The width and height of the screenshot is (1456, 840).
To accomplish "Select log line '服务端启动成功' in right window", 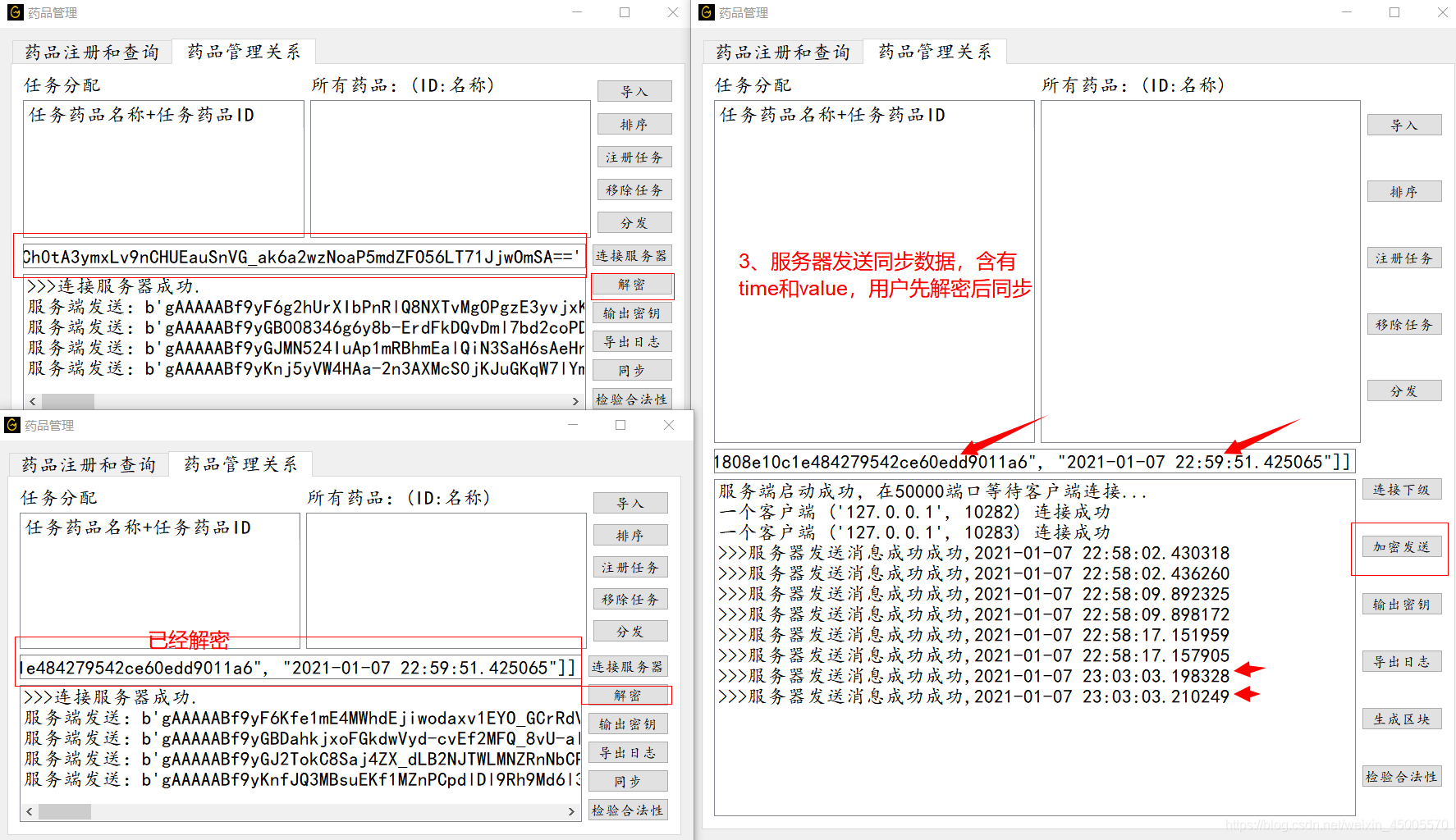I will [933, 491].
